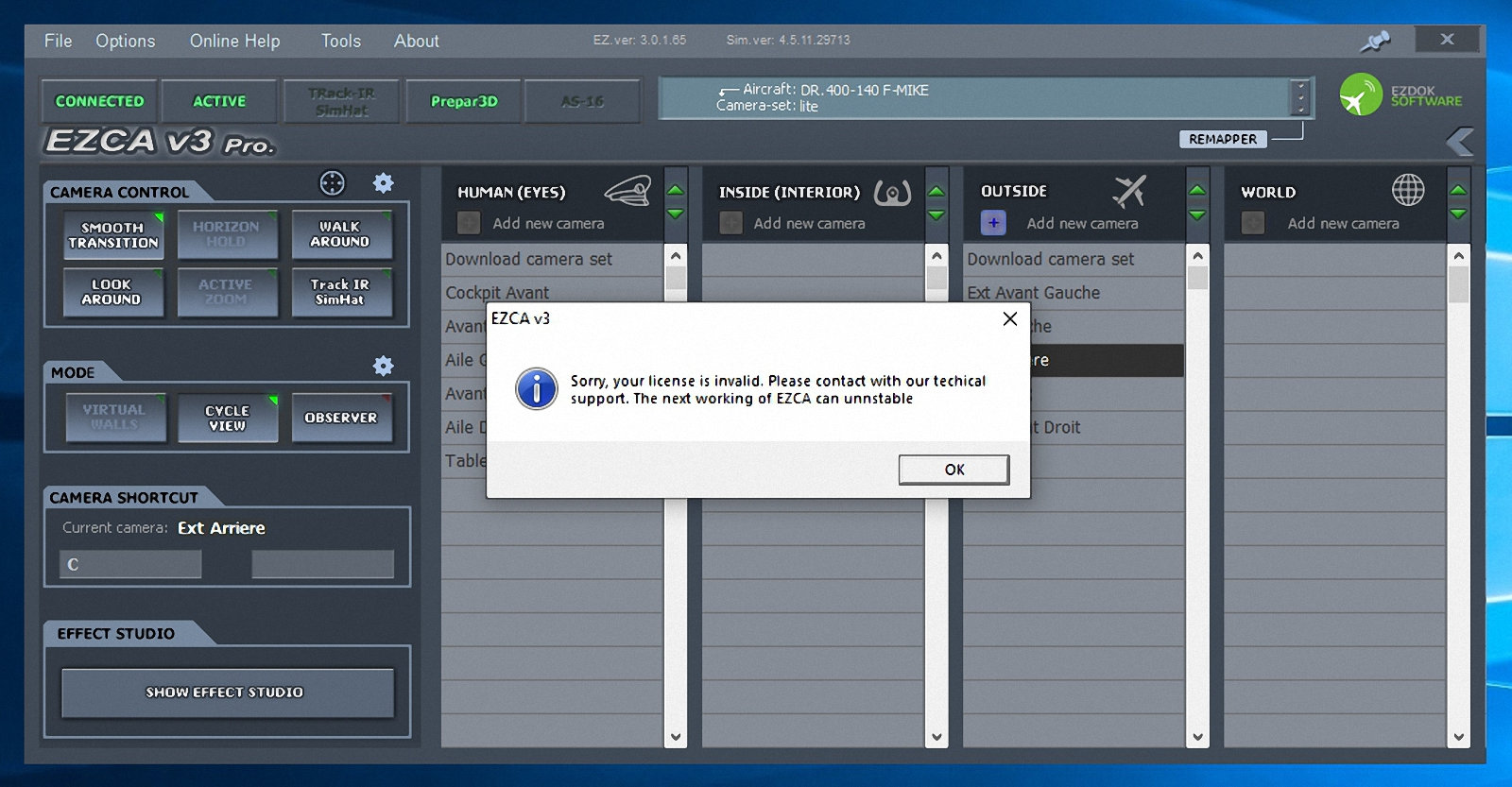Click the pin window icon

[1375, 41]
